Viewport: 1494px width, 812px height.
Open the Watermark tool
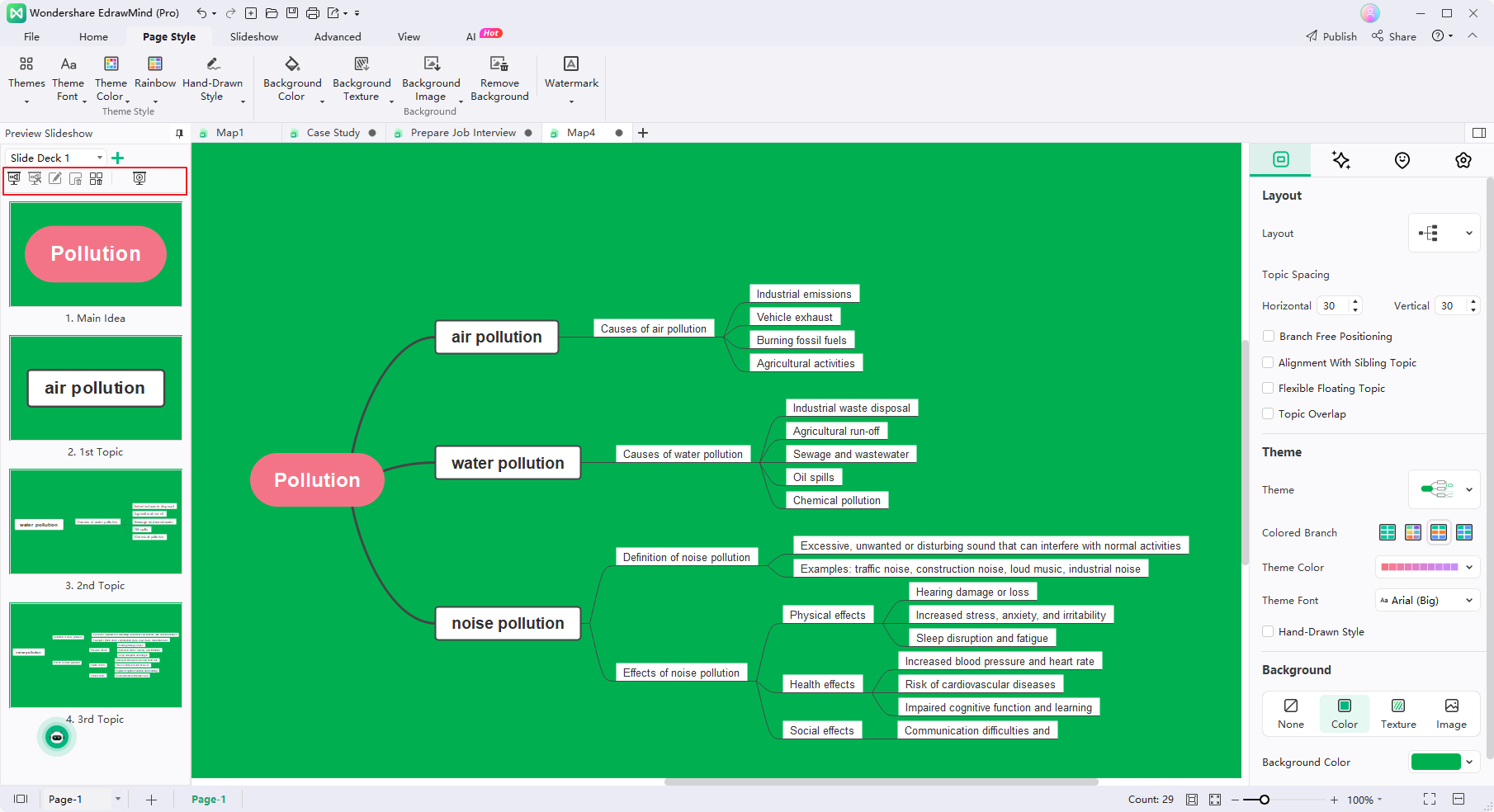pyautogui.click(x=571, y=80)
